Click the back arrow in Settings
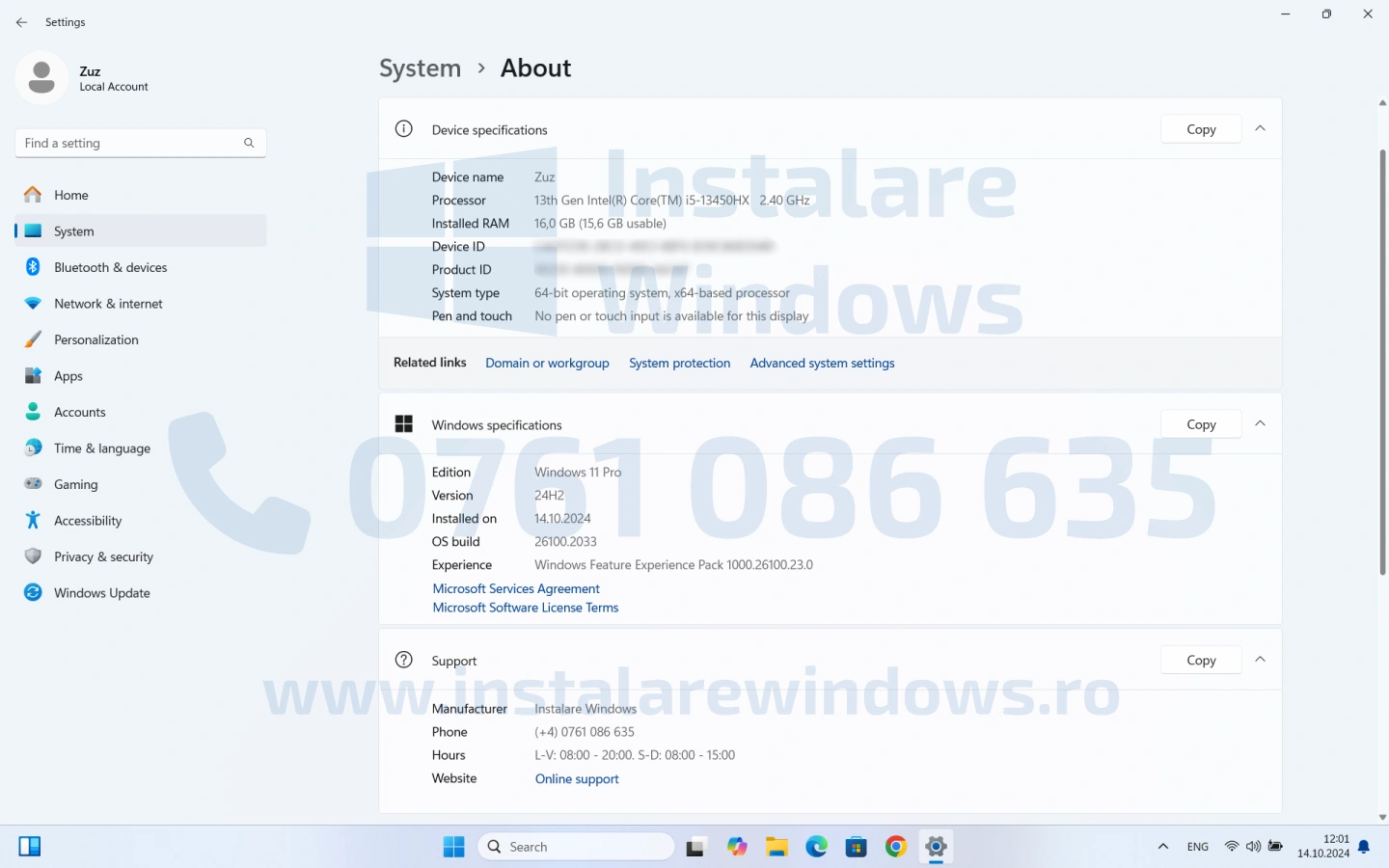This screenshot has height=868, width=1389. point(21,22)
